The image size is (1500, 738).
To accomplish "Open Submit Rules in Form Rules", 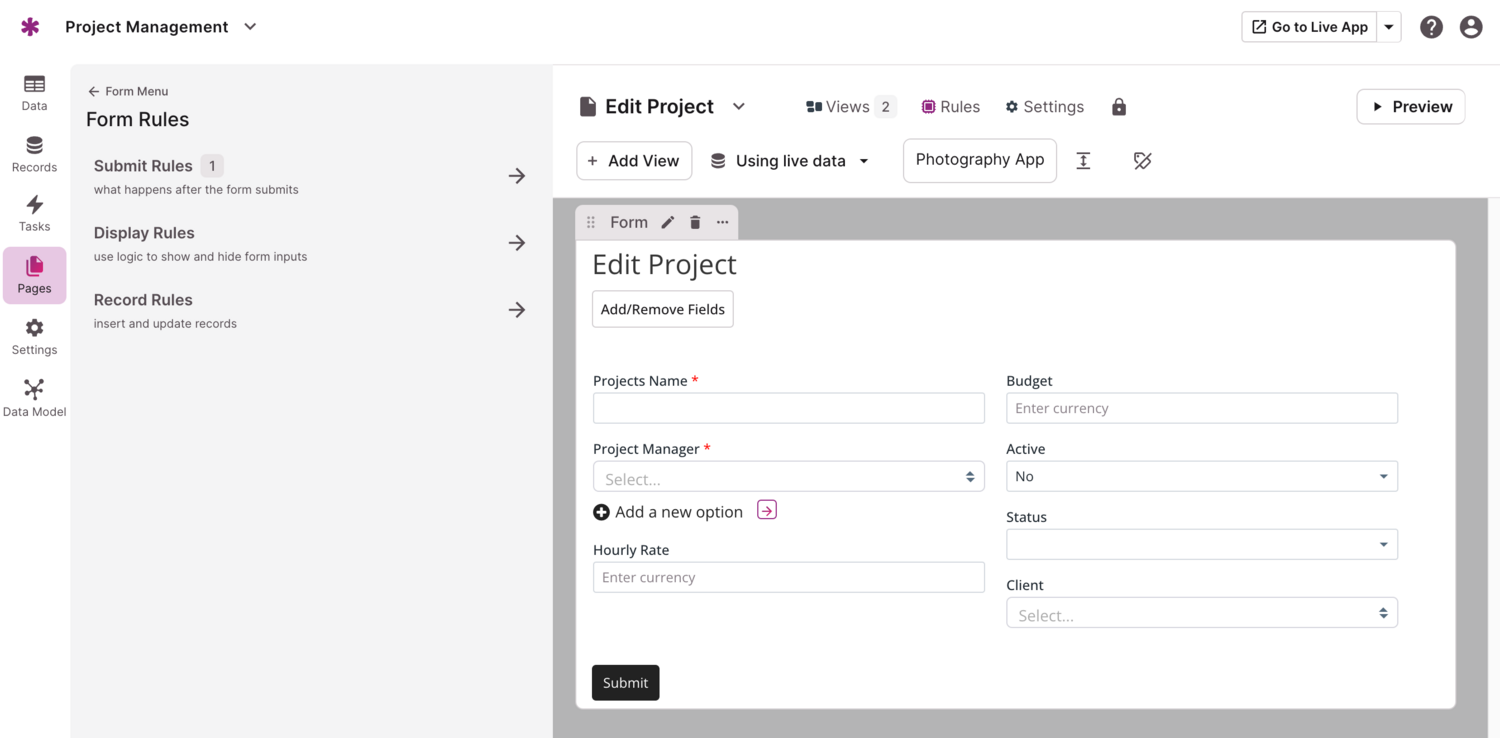I will tap(310, 176).
